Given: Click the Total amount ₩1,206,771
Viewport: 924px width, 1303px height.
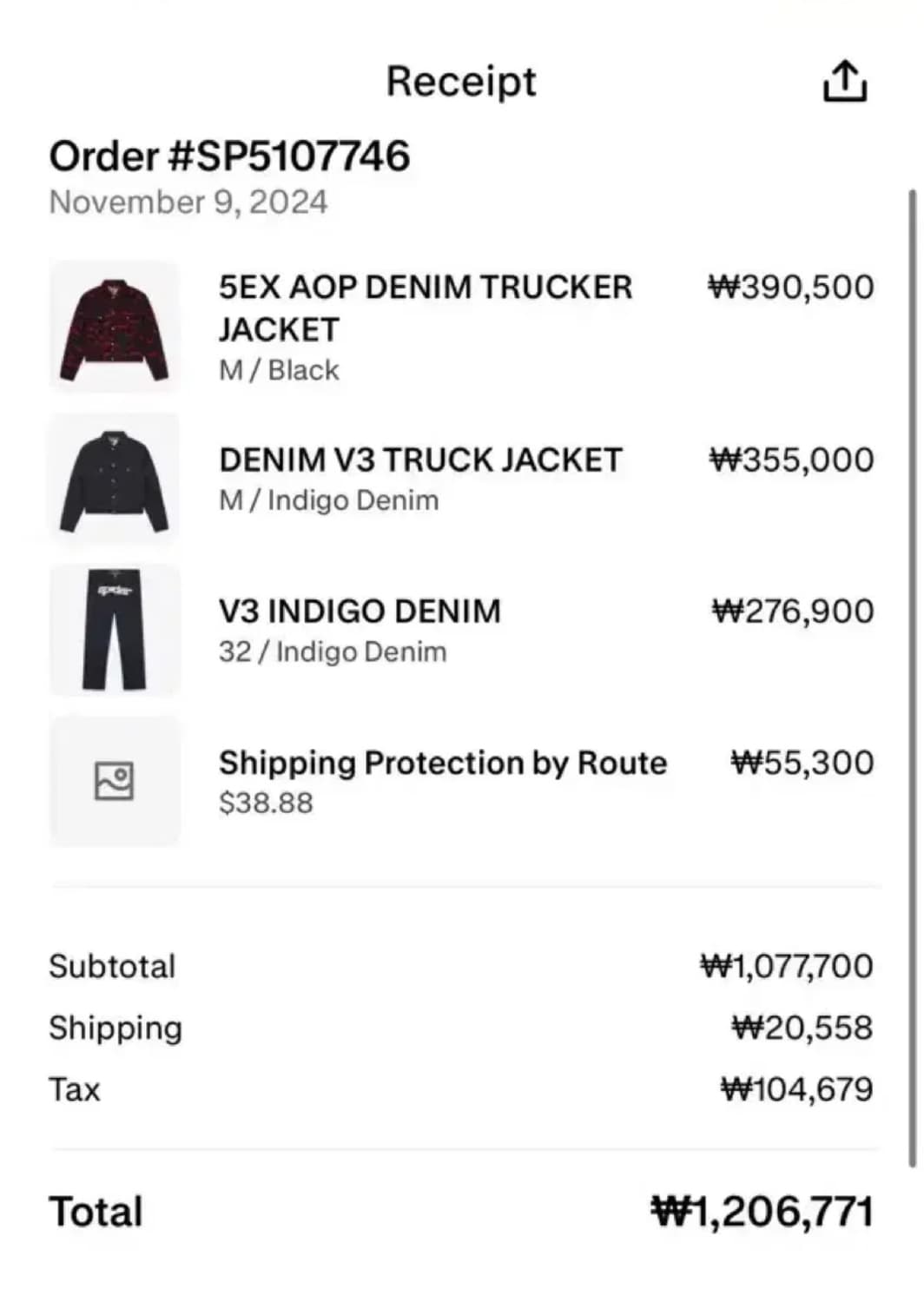Looking at the screenshot, I should pyautogui.click(x=762, y=1212).
